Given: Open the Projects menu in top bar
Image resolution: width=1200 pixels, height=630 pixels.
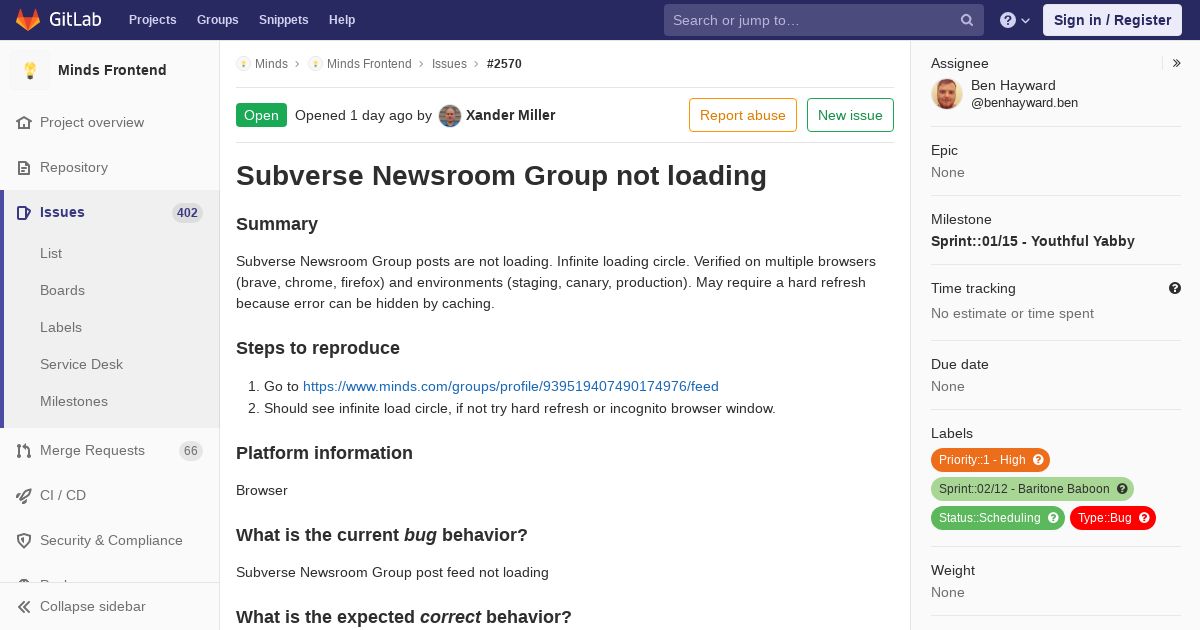Looking at the screenshot, I should (x=153, y=20).
